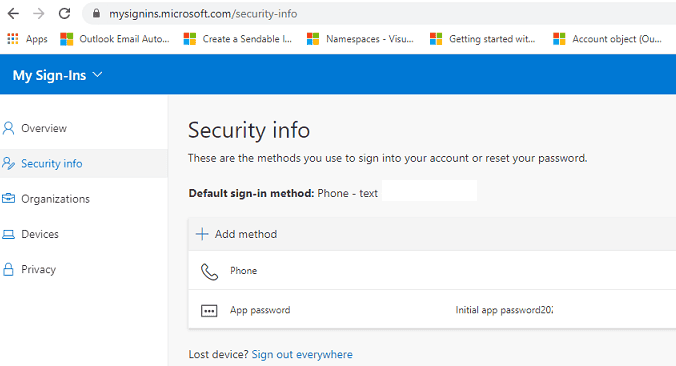676x366 pixels.
Task: Click the Organizations briefcase icon
Action: [8, 198]
